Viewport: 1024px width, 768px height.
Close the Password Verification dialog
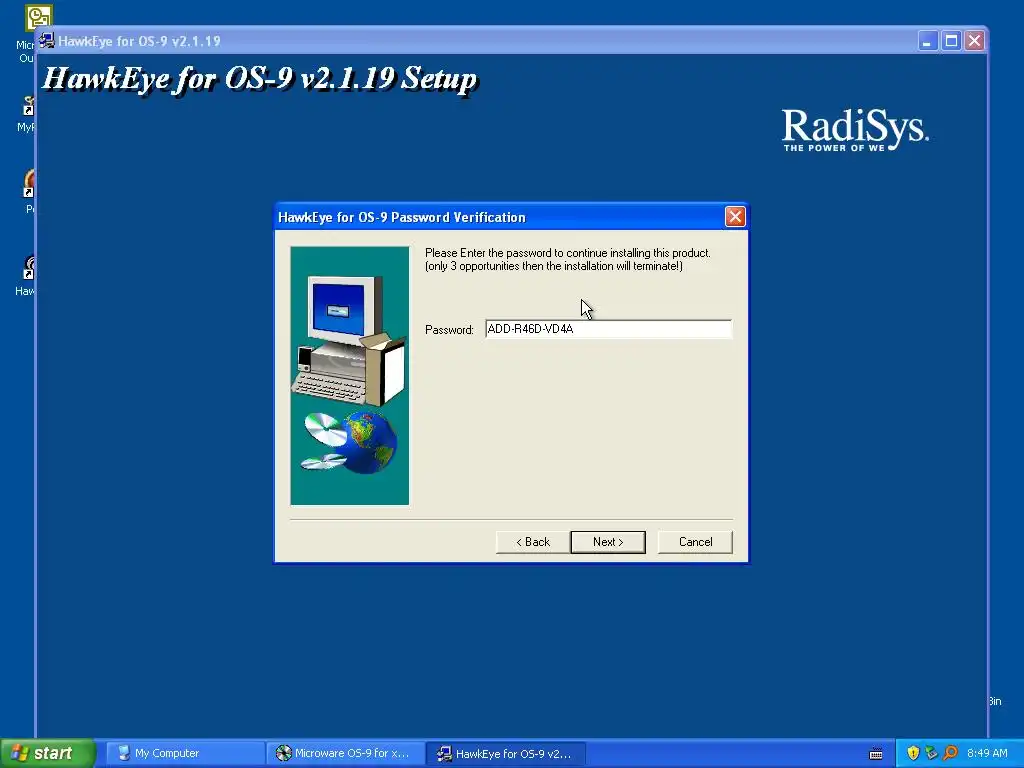click(x=735, y=217)
